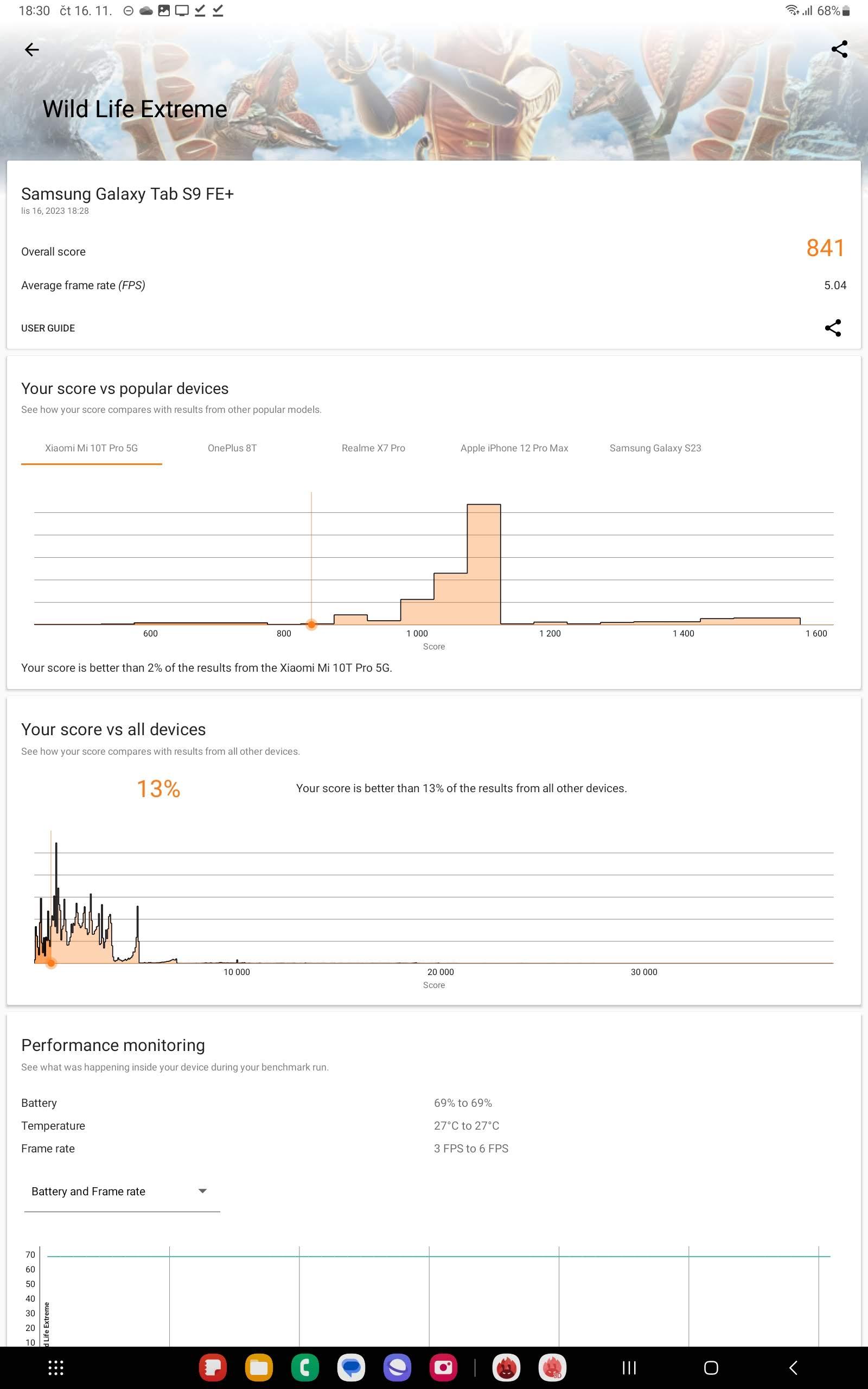This screenshot has width=868, height=1389.
Task: Share result via top header share icon
Action: 839,49
